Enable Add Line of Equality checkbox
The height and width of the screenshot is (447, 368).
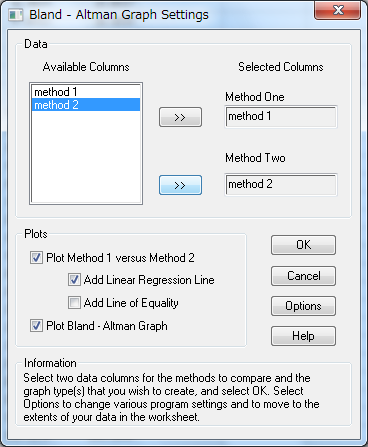(x=74, y=303)
